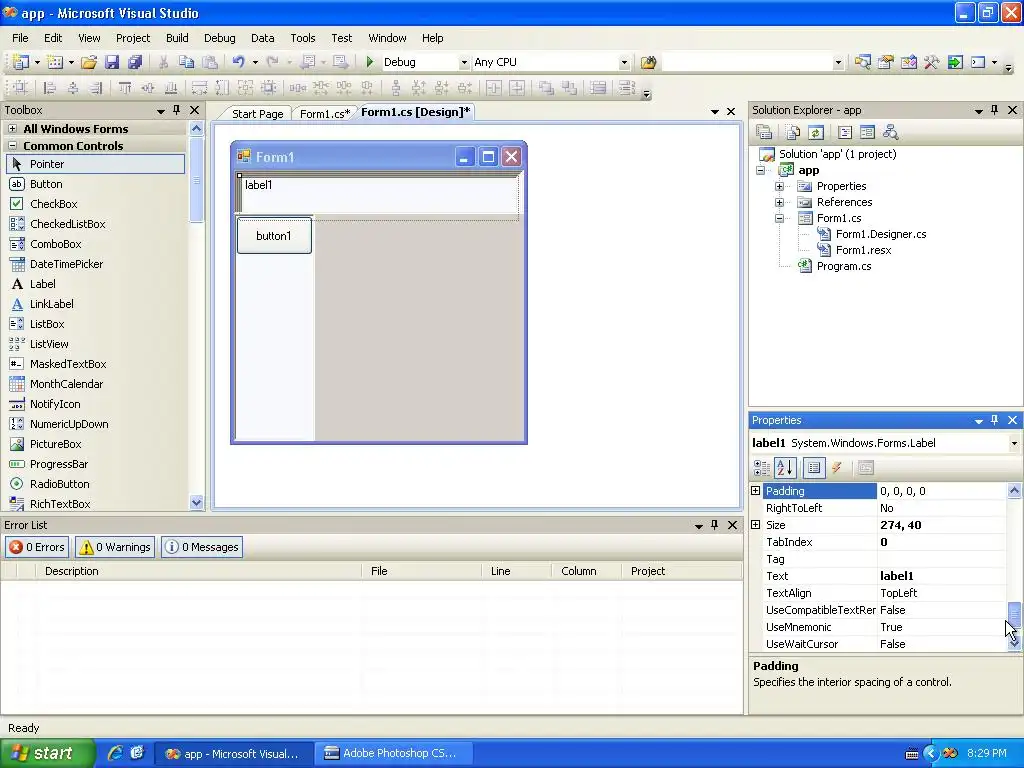Expand the All Windows Forms toolbox group
1024x768 pixels.
[x=12, y=129]
